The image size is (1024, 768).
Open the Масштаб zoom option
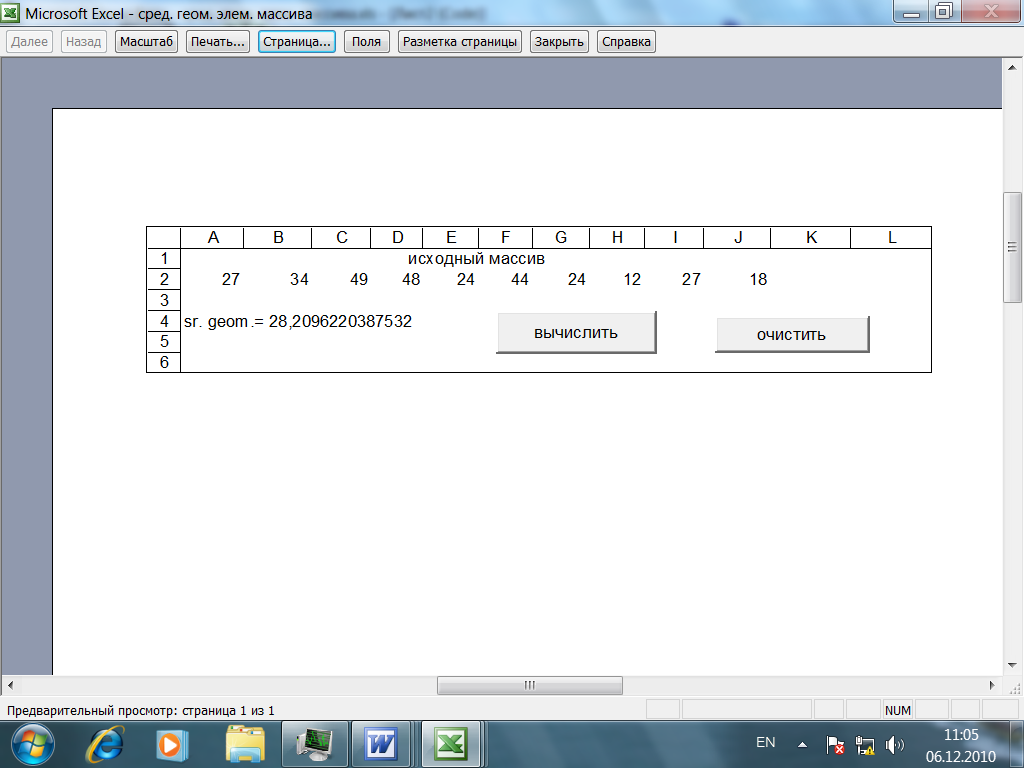[146, 42]
